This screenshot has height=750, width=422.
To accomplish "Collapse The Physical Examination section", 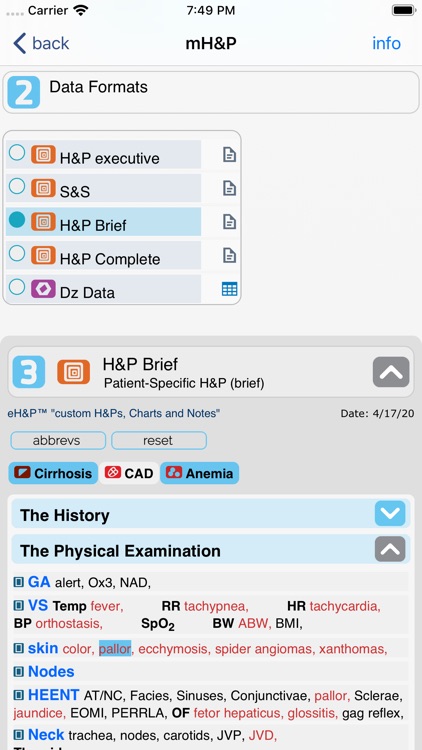I will pos(390,549).
